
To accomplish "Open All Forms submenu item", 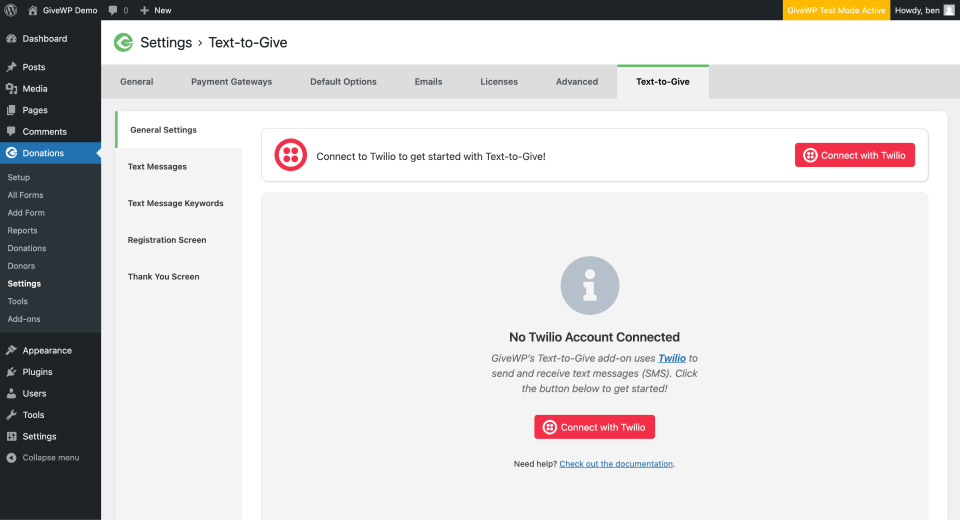I will point(25,195).
